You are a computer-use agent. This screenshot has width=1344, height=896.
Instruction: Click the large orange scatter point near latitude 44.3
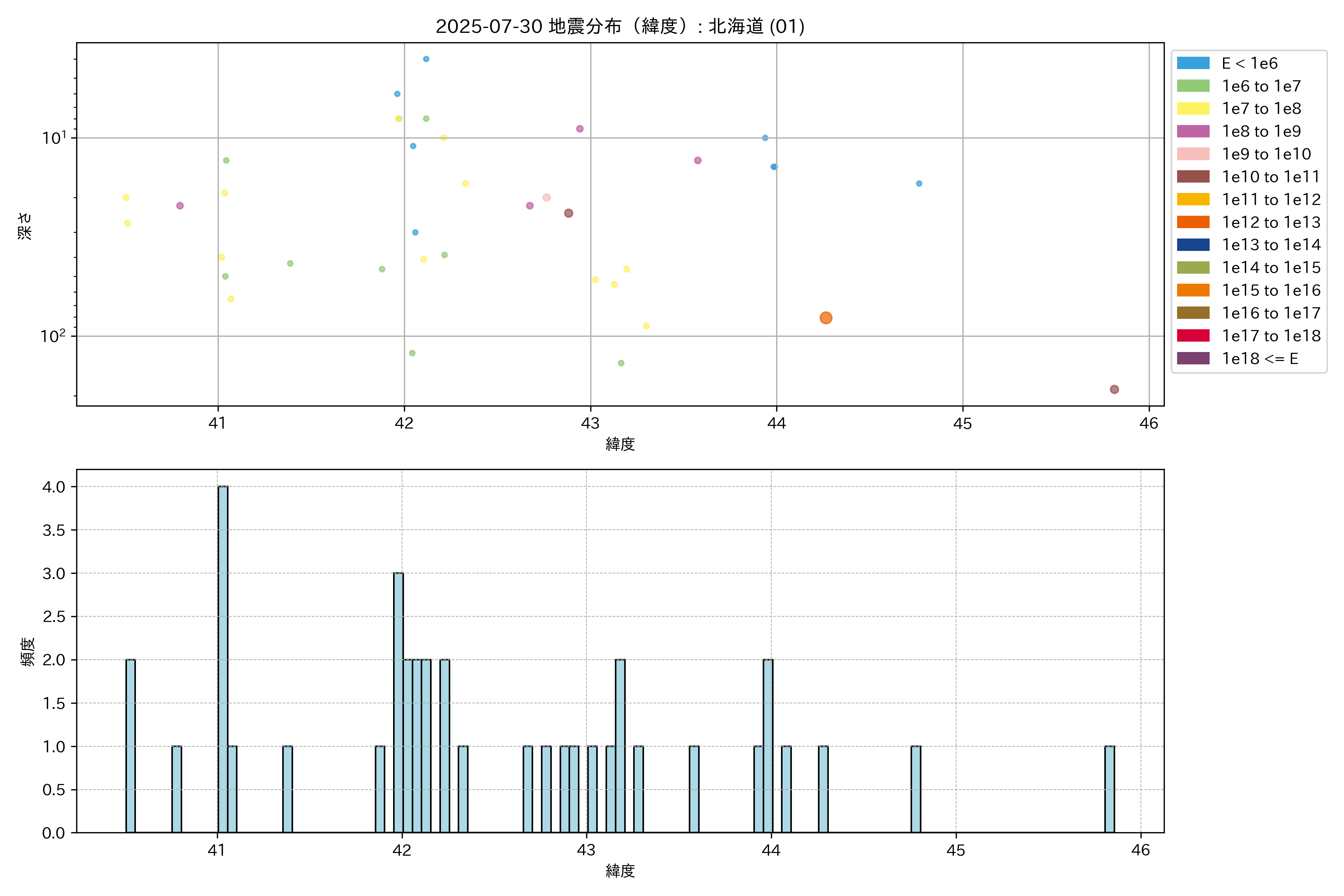point(826,318)
